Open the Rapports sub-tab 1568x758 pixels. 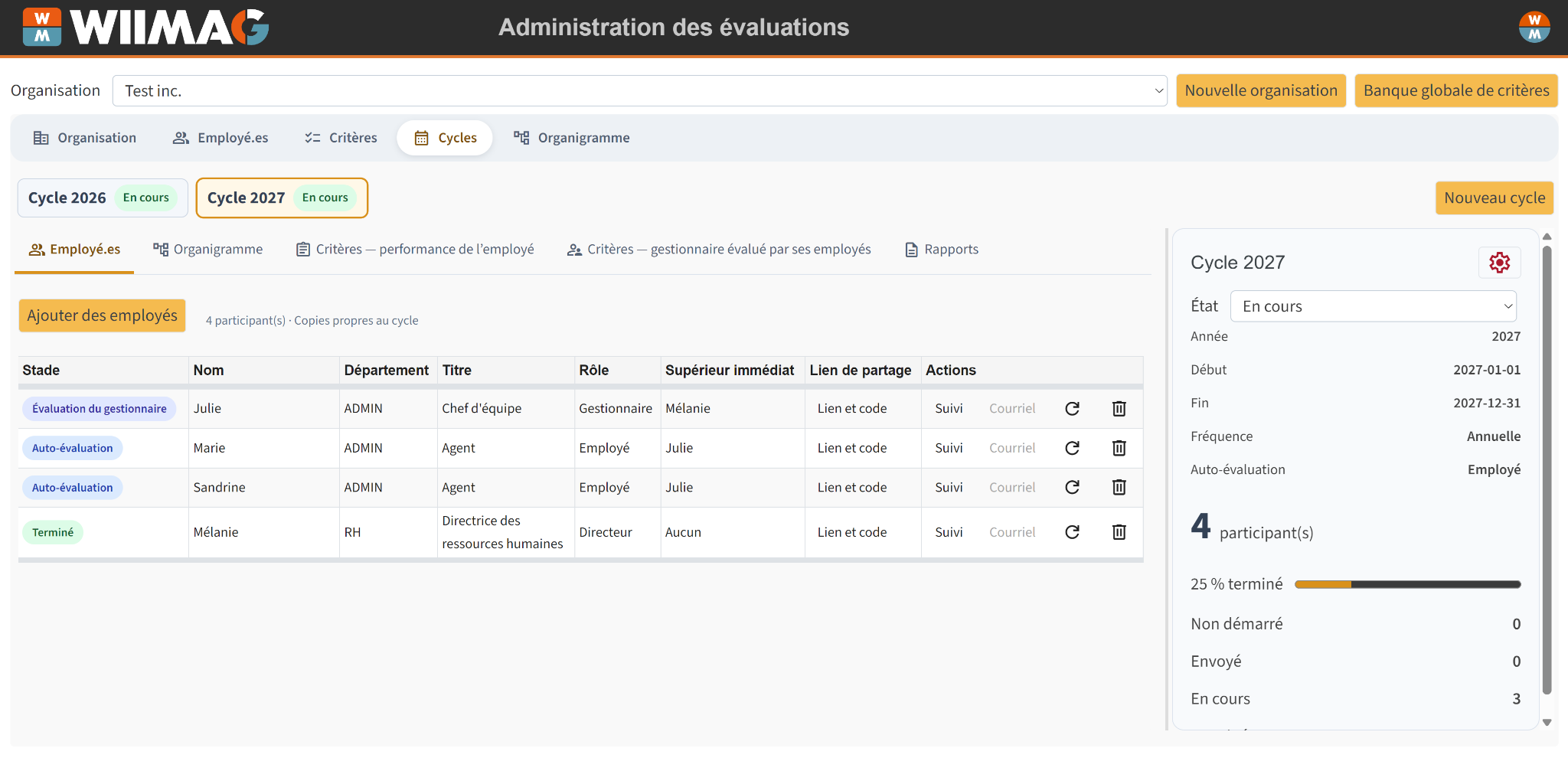click(942, 250)
